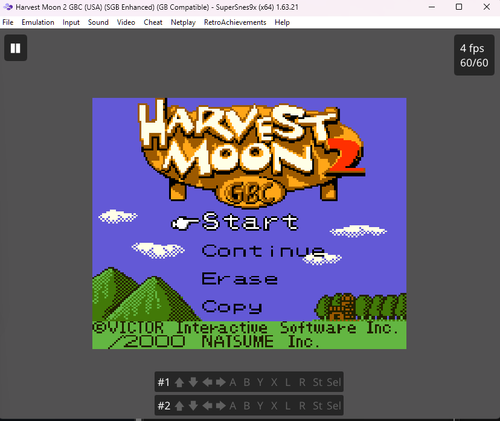Viewport: 500px width, 421px height.
Task: Click player #1 B button indicator
Action: tap(247, 382)
